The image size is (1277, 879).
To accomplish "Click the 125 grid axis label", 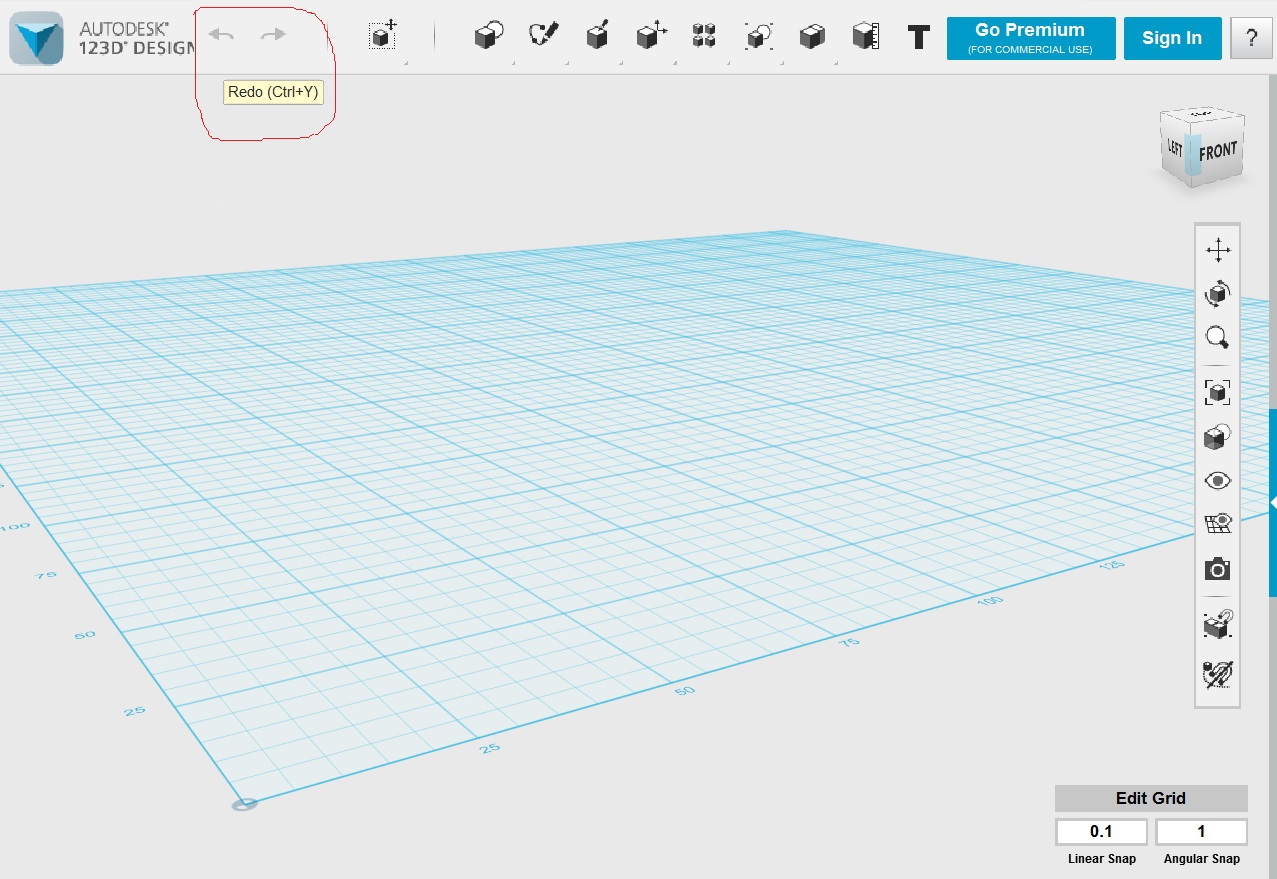I will point(1111,565).
